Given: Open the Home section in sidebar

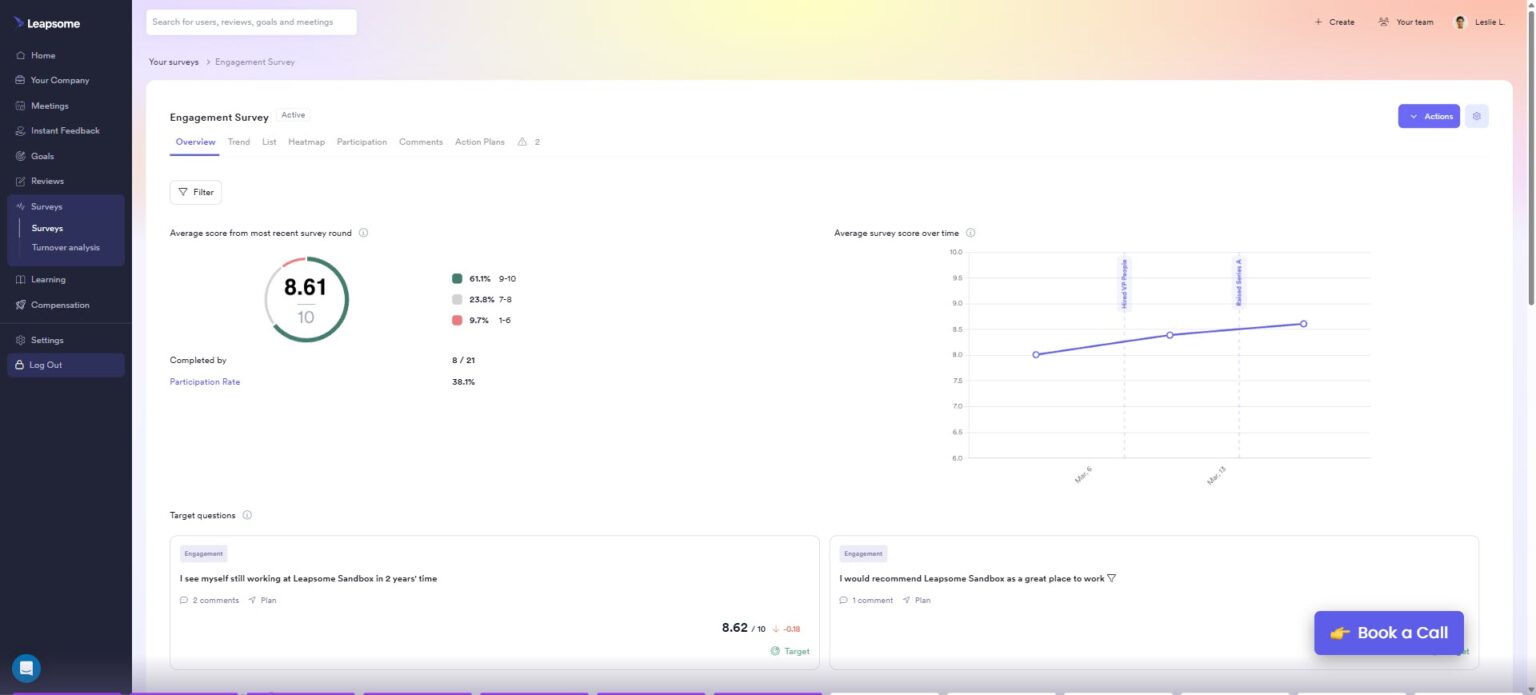Looking at the screenshot, I should coord(41,55).
